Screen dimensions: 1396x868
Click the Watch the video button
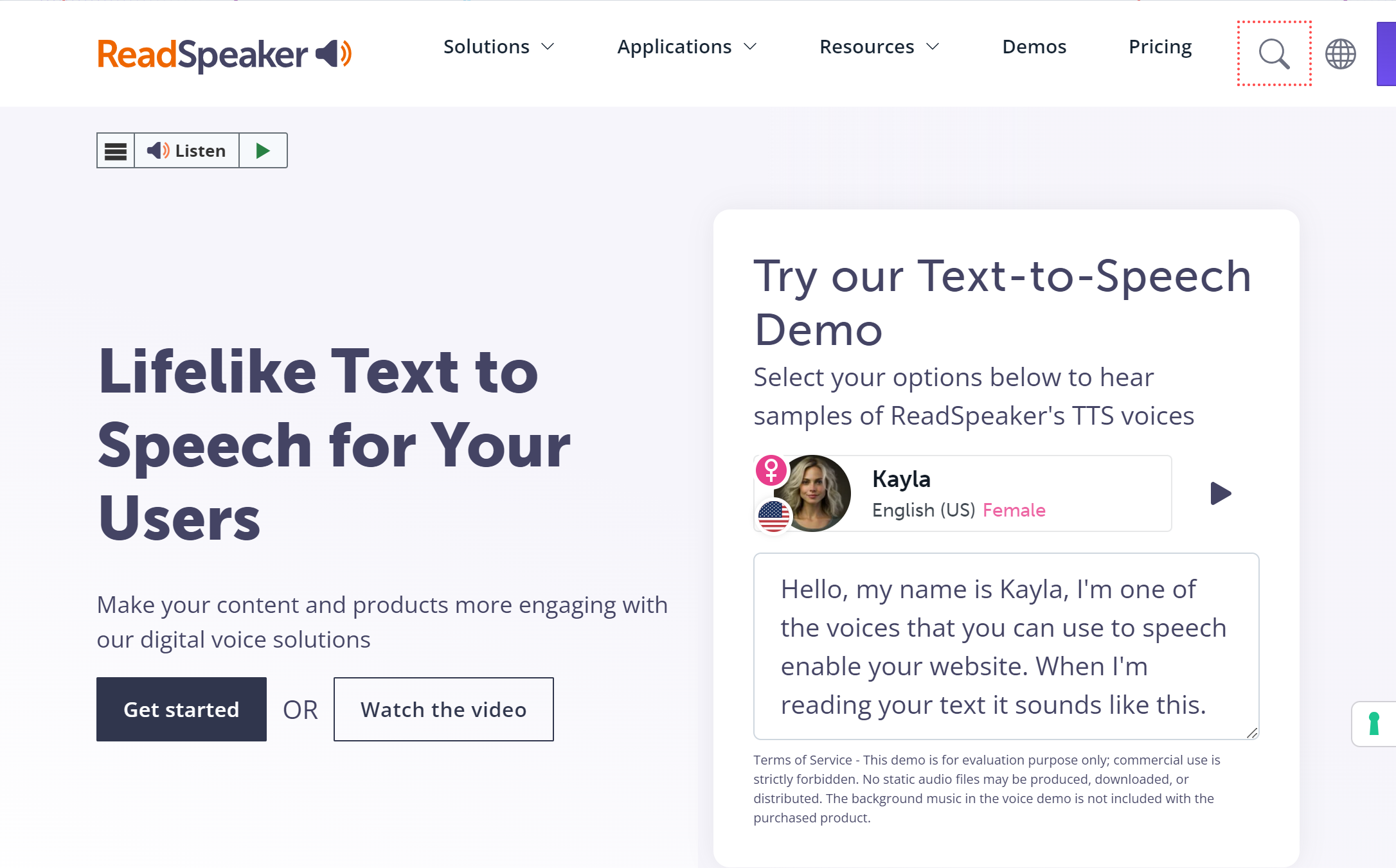coord(443,709)
